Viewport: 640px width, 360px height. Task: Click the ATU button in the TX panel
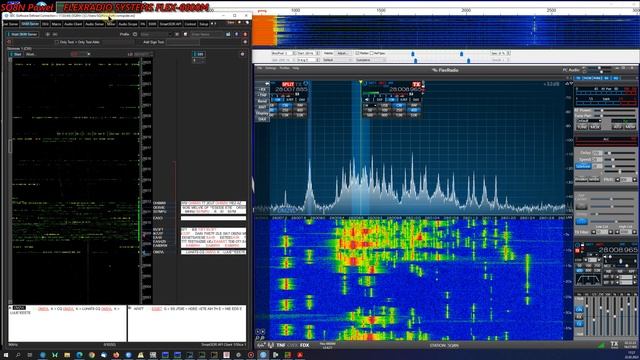coord(617,127)
